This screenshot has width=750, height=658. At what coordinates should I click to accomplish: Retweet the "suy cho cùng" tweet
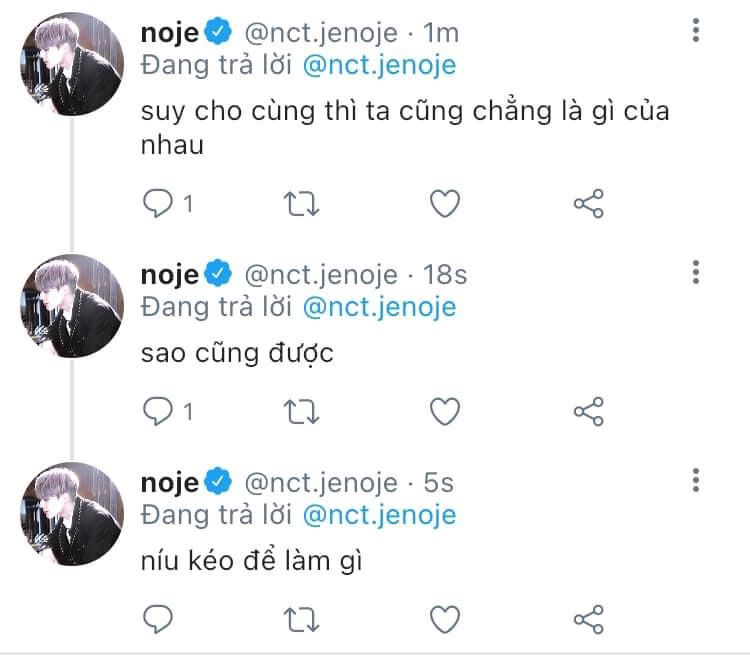(x=301, y=204)
